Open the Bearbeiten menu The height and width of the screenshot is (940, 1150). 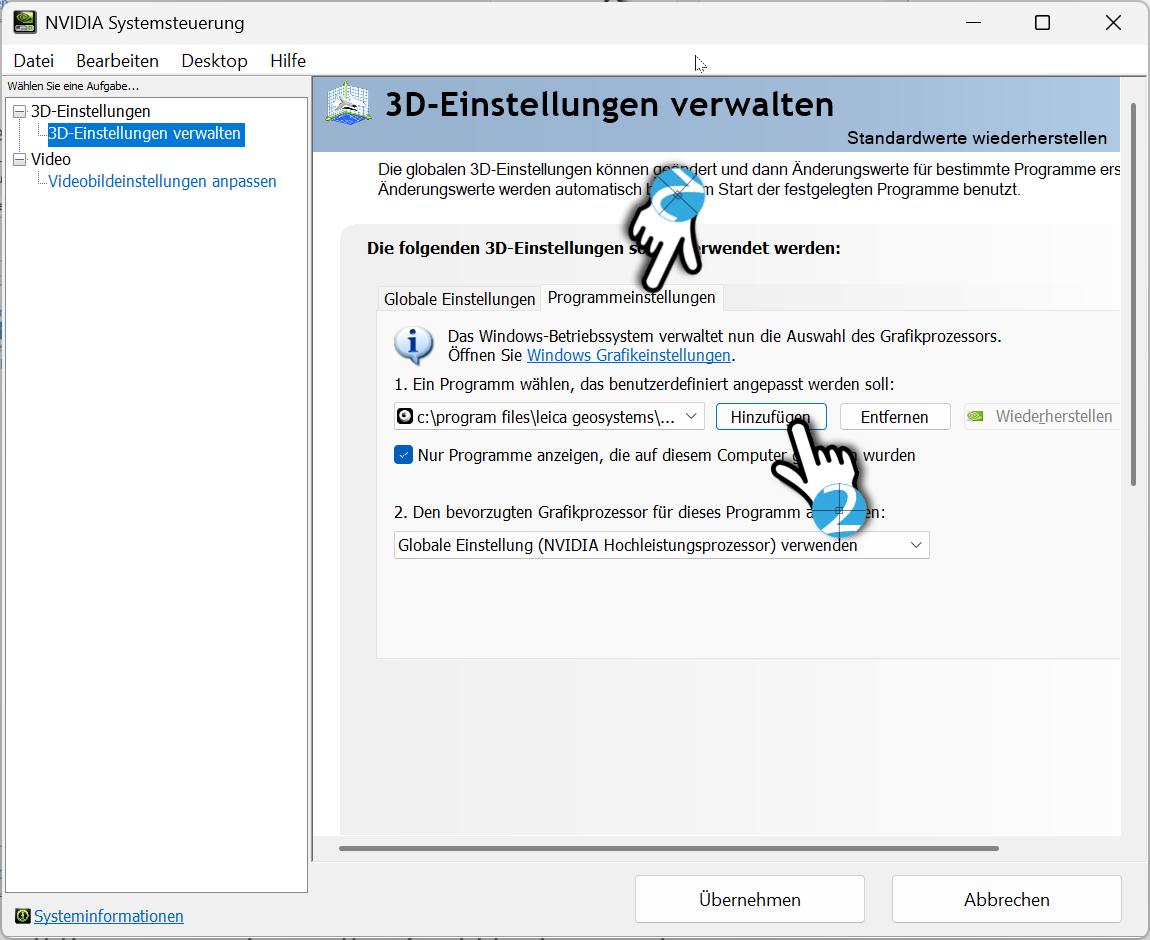click(x=117, y=61)
